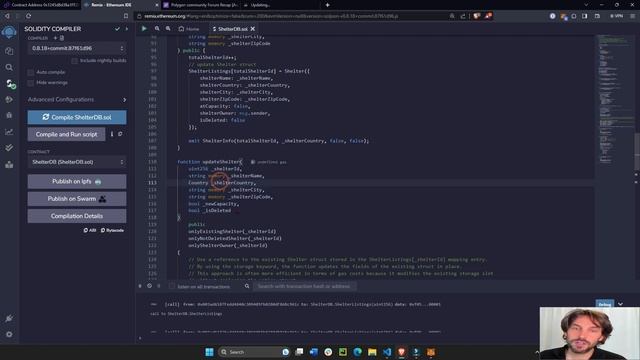Search transactions magnifier icon in terminal

click(x=247, y=286)
